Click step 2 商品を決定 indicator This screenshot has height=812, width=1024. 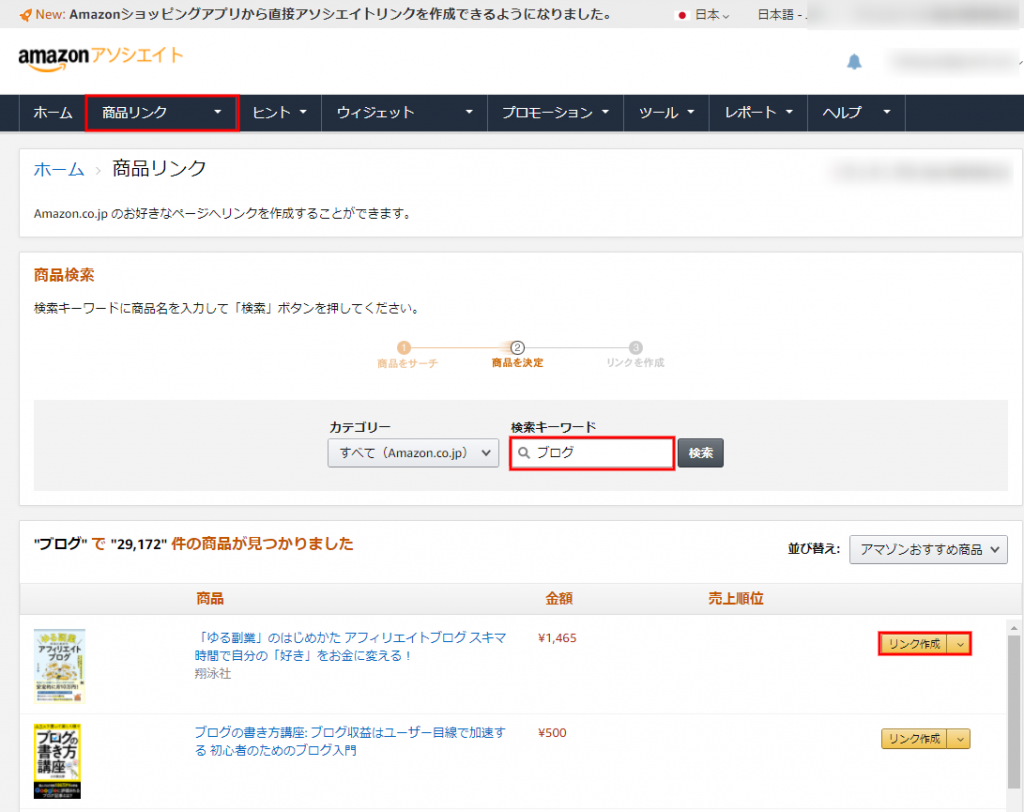(517, 355)
